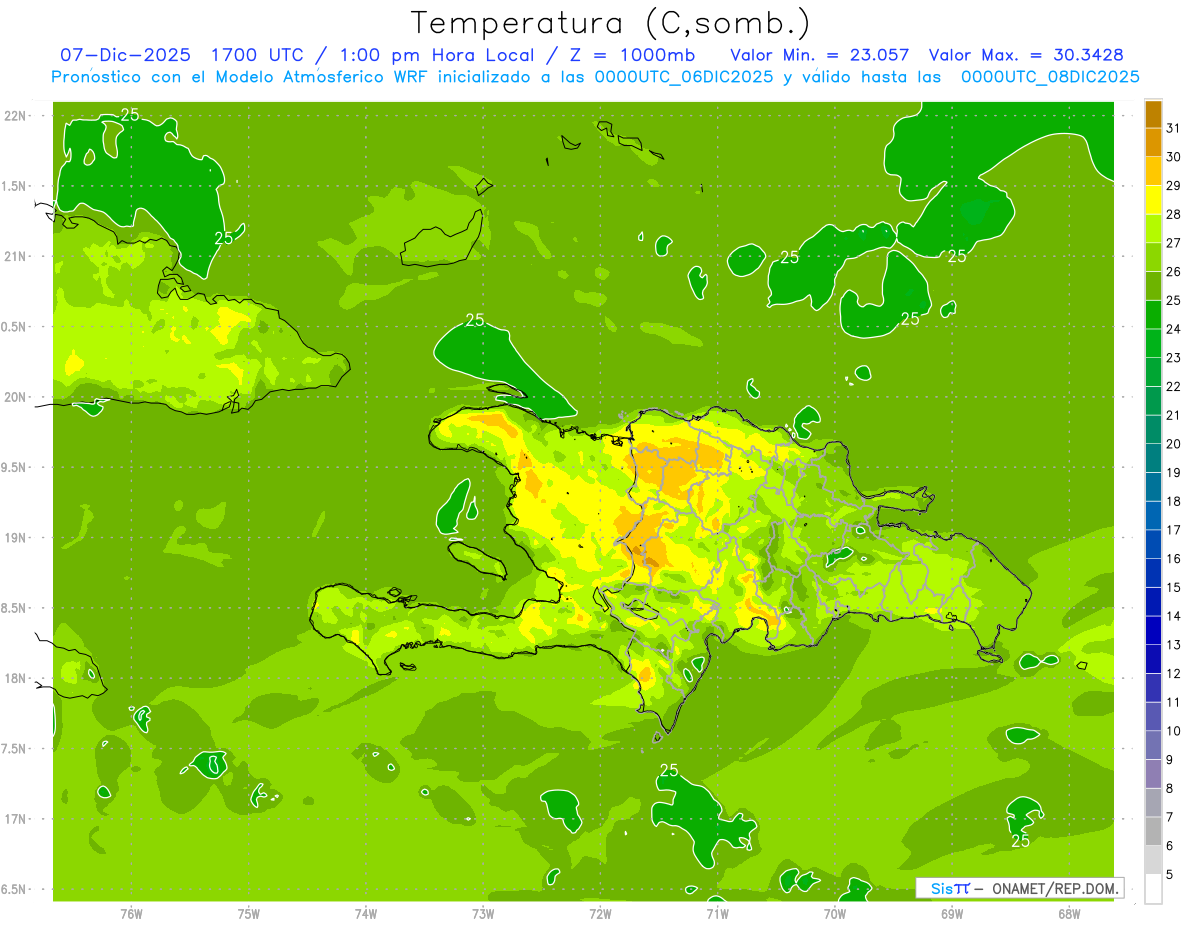This screenshot has width=1200, height=927.
Task: Click "0000UTC_08DIC2025" valid-until time
Action: point(1050,77)
